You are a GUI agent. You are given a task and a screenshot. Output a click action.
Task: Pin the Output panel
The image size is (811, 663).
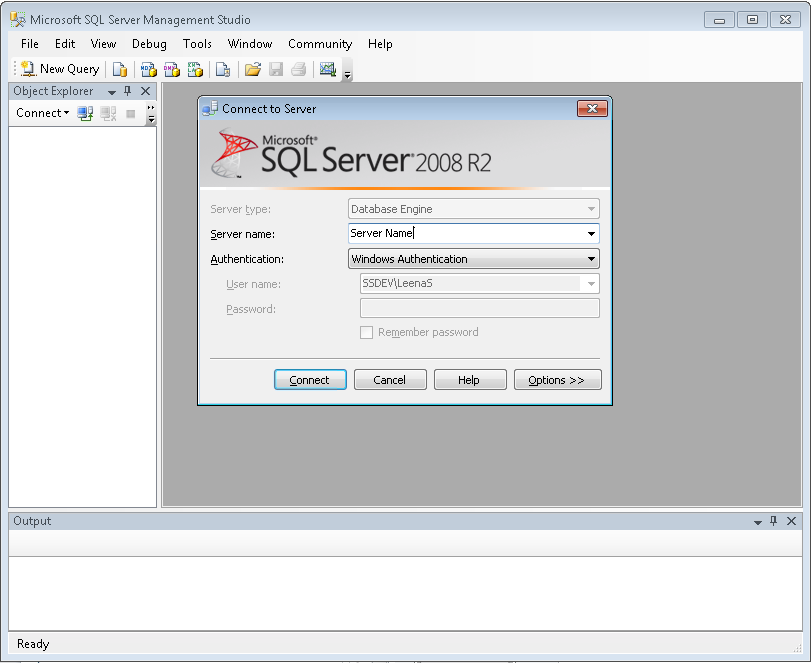(774, 521)
